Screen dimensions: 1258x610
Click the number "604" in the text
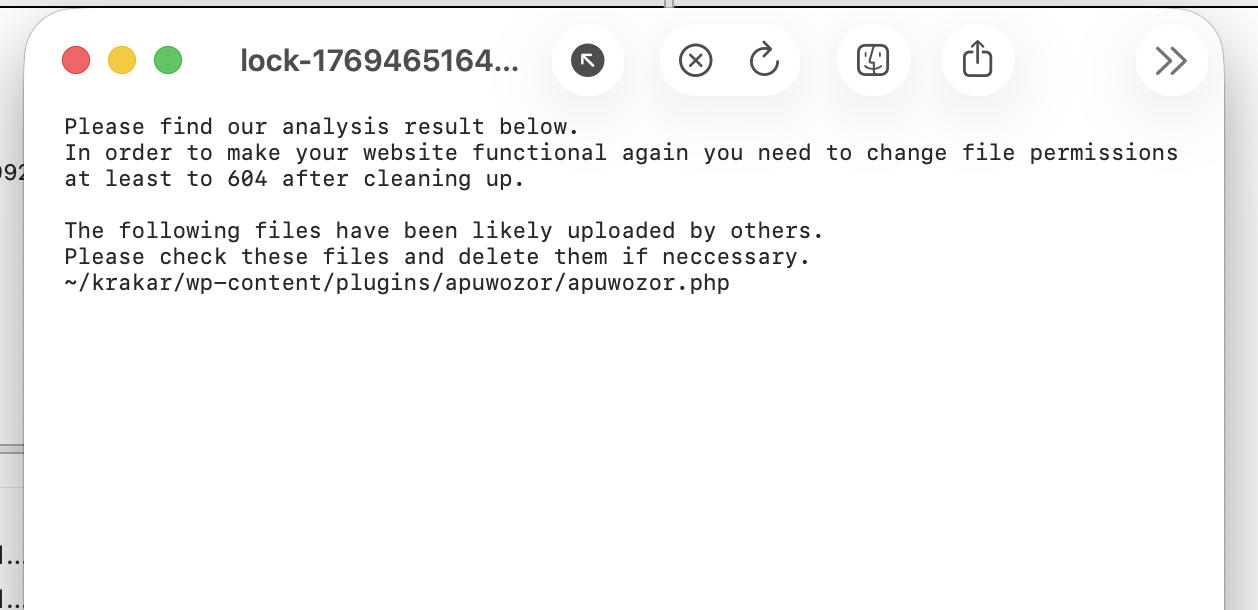[247, 179]
